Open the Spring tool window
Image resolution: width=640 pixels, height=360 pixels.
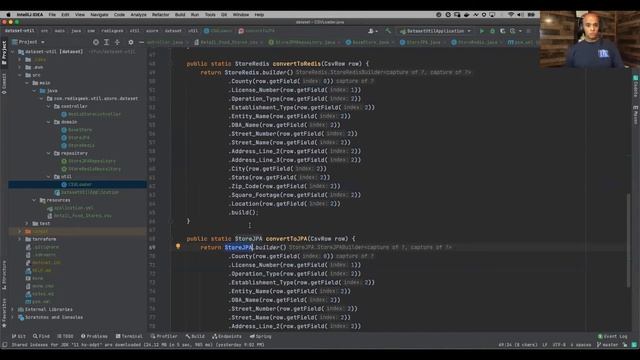[x=260, y=336]
